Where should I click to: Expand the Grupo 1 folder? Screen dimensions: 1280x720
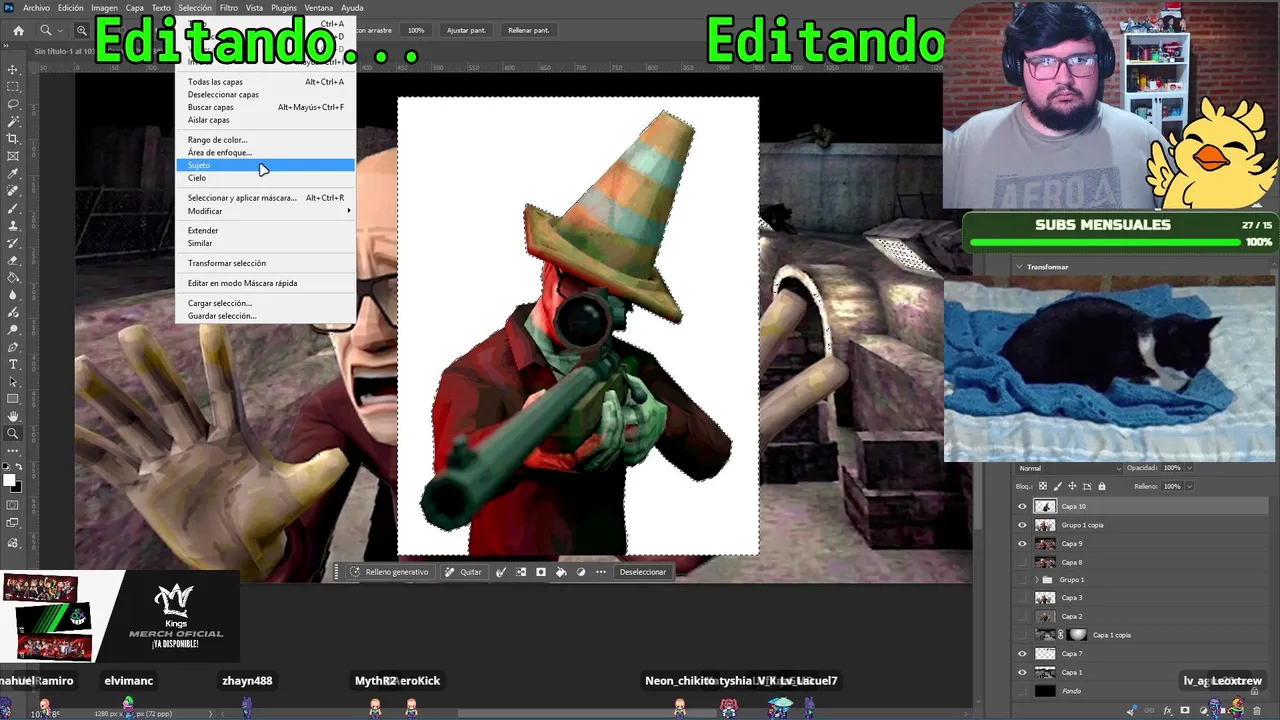(1036, 580)
